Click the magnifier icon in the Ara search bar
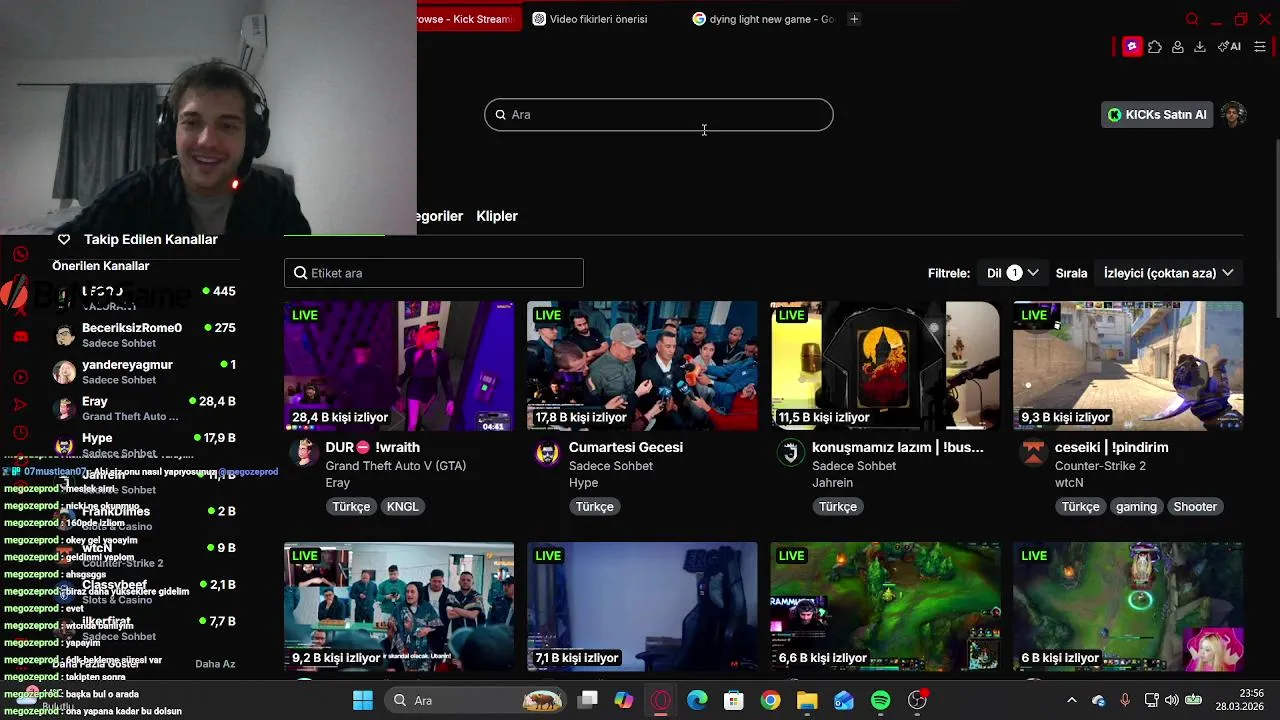The image size is (1280, 720). click(x=501, y=115)
